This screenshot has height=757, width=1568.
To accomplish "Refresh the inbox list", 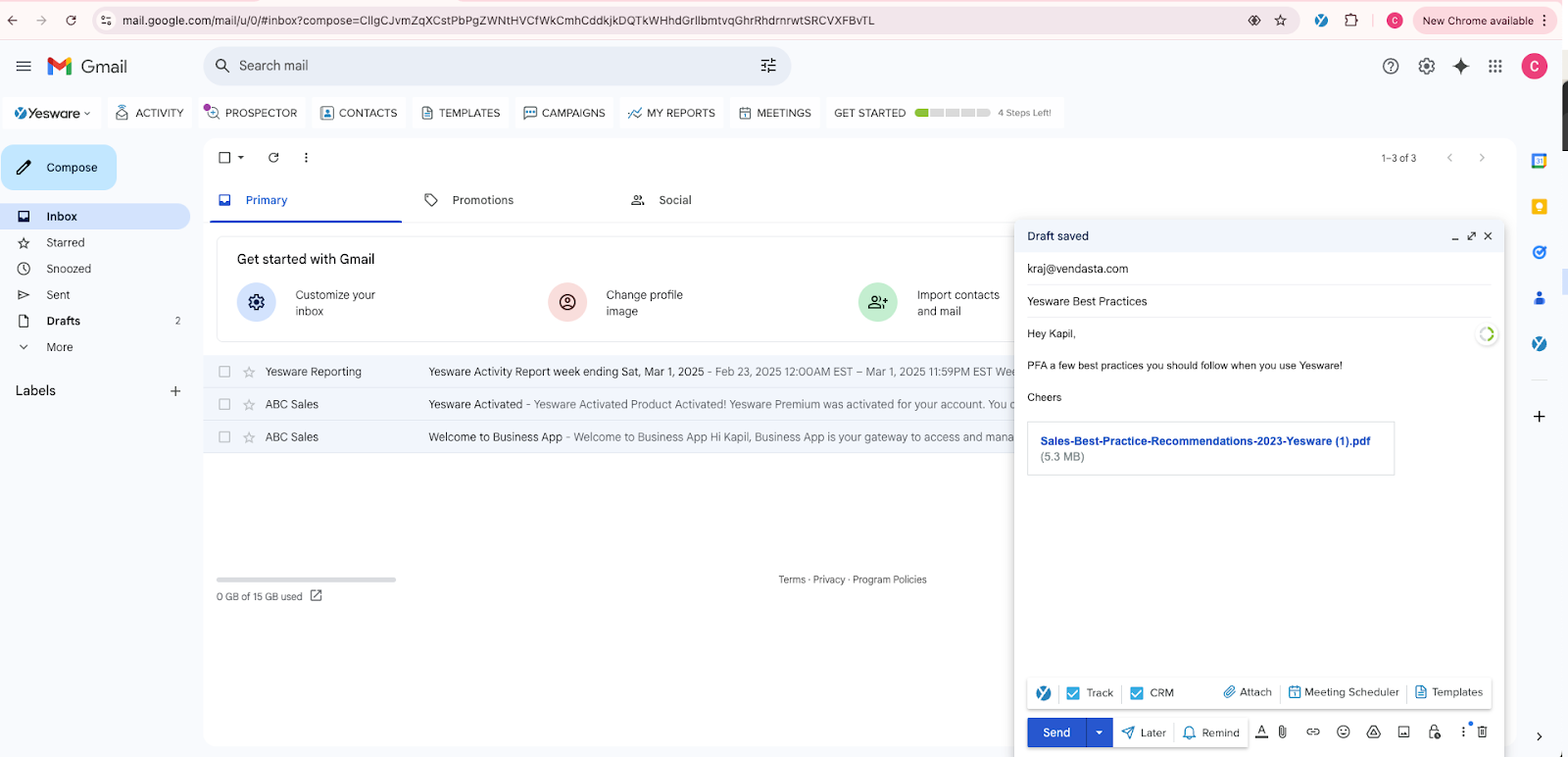I will coord(273,157).
